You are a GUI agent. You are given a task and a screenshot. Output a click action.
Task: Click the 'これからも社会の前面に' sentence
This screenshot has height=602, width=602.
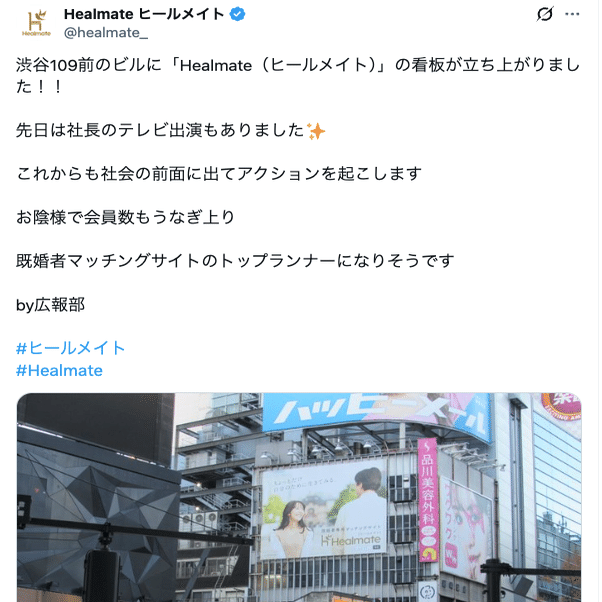point(219,174)
